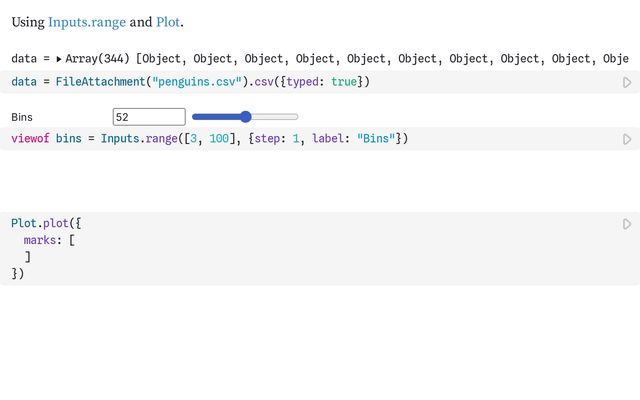Click the Bins slider track

click(x=280, y=117)
